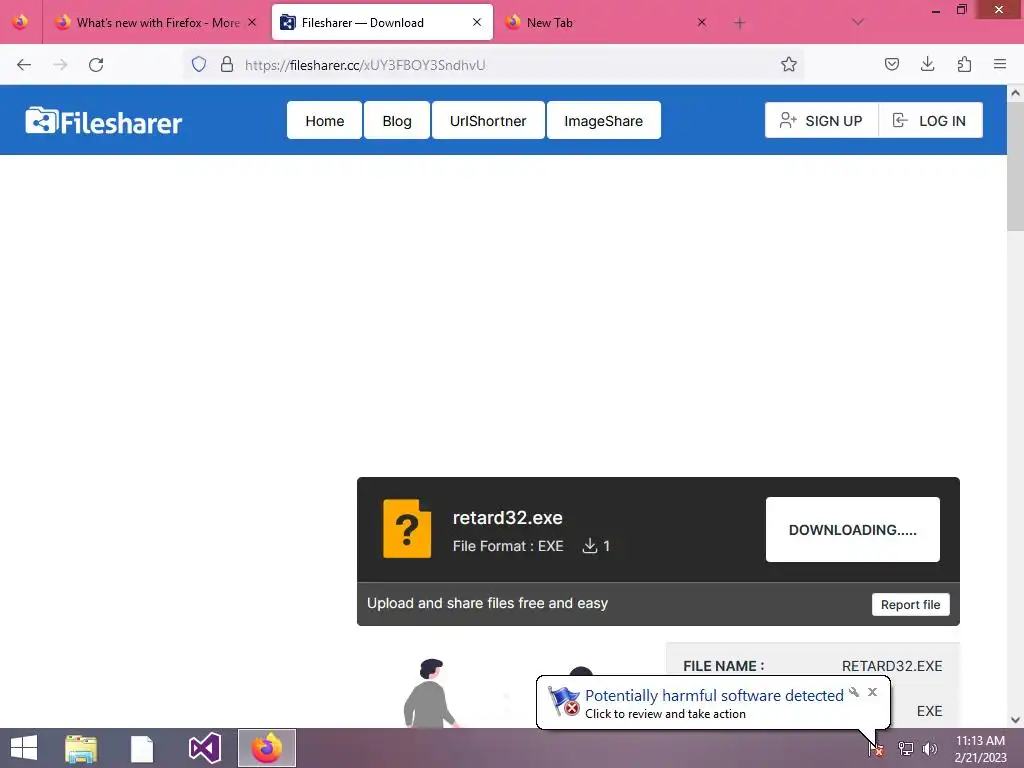
Task: Close the New Tab tab
Action: tap(701, 22)
